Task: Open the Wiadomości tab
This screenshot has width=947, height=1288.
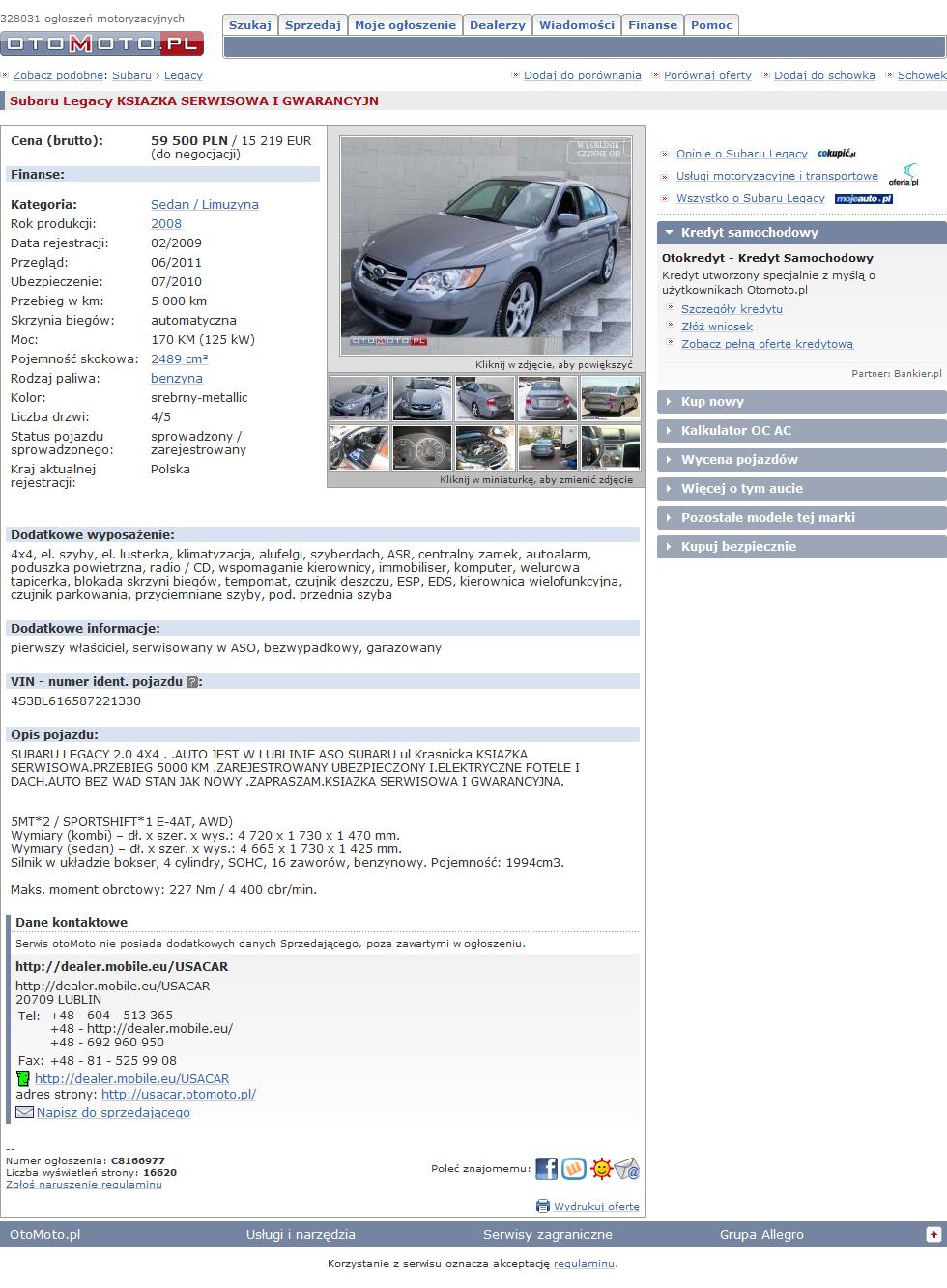Action: [577, 25]
